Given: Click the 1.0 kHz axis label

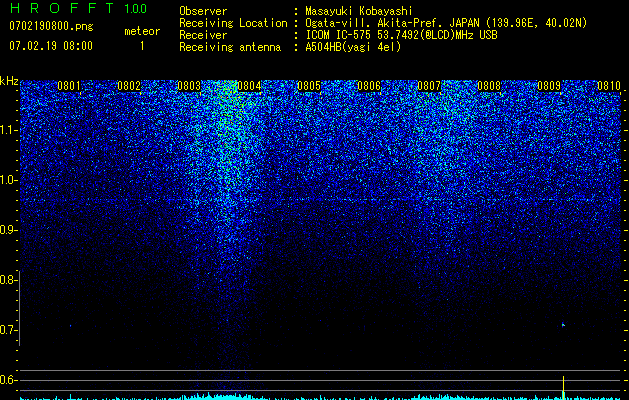Looking at the screenshot, I should (x=8, y=181).
